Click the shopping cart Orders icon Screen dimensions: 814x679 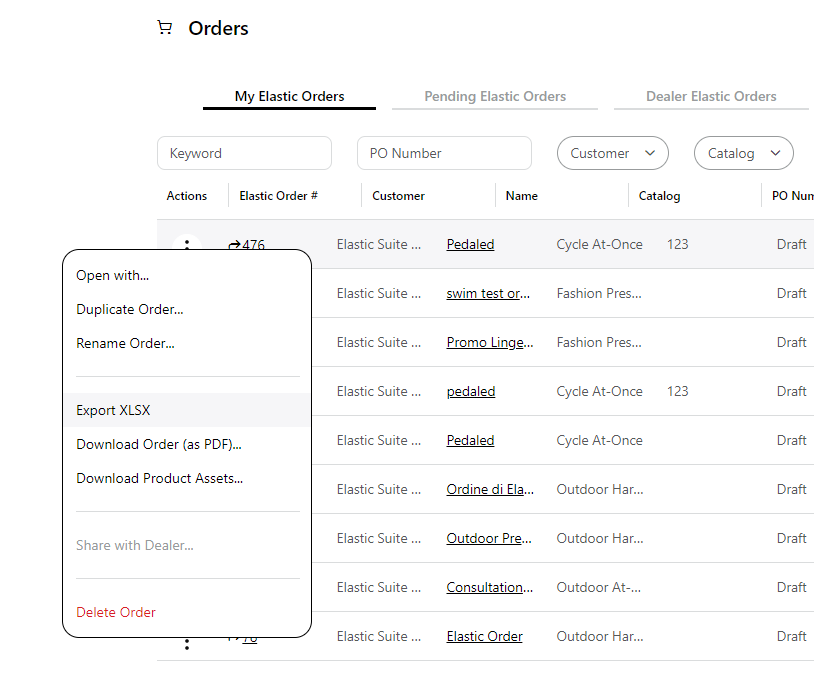click(x=165, y=28)
